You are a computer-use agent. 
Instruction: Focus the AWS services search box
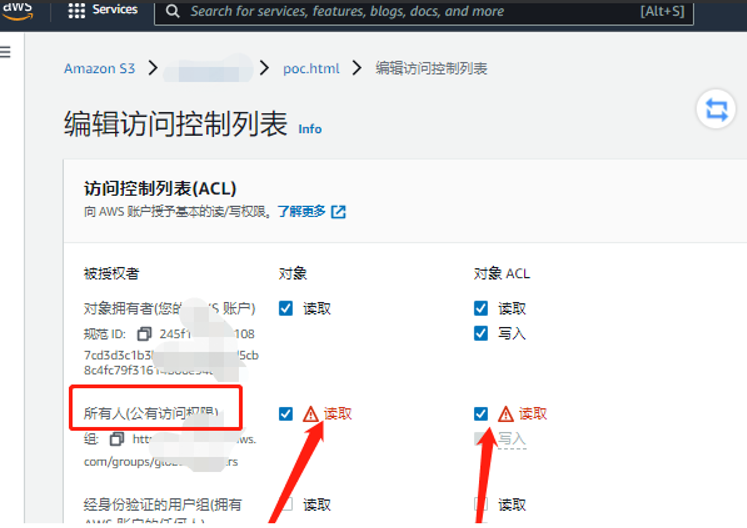424,11
